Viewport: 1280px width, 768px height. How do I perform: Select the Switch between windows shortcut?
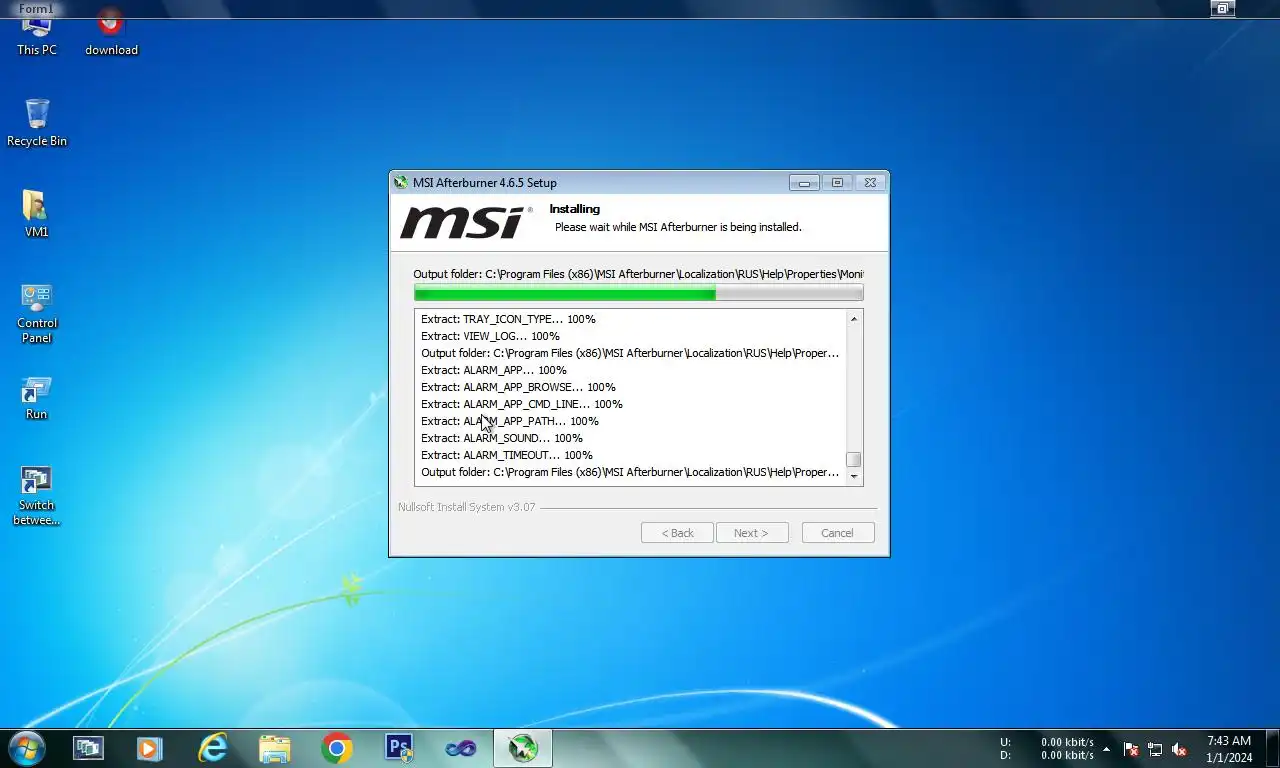coord(37,496)
